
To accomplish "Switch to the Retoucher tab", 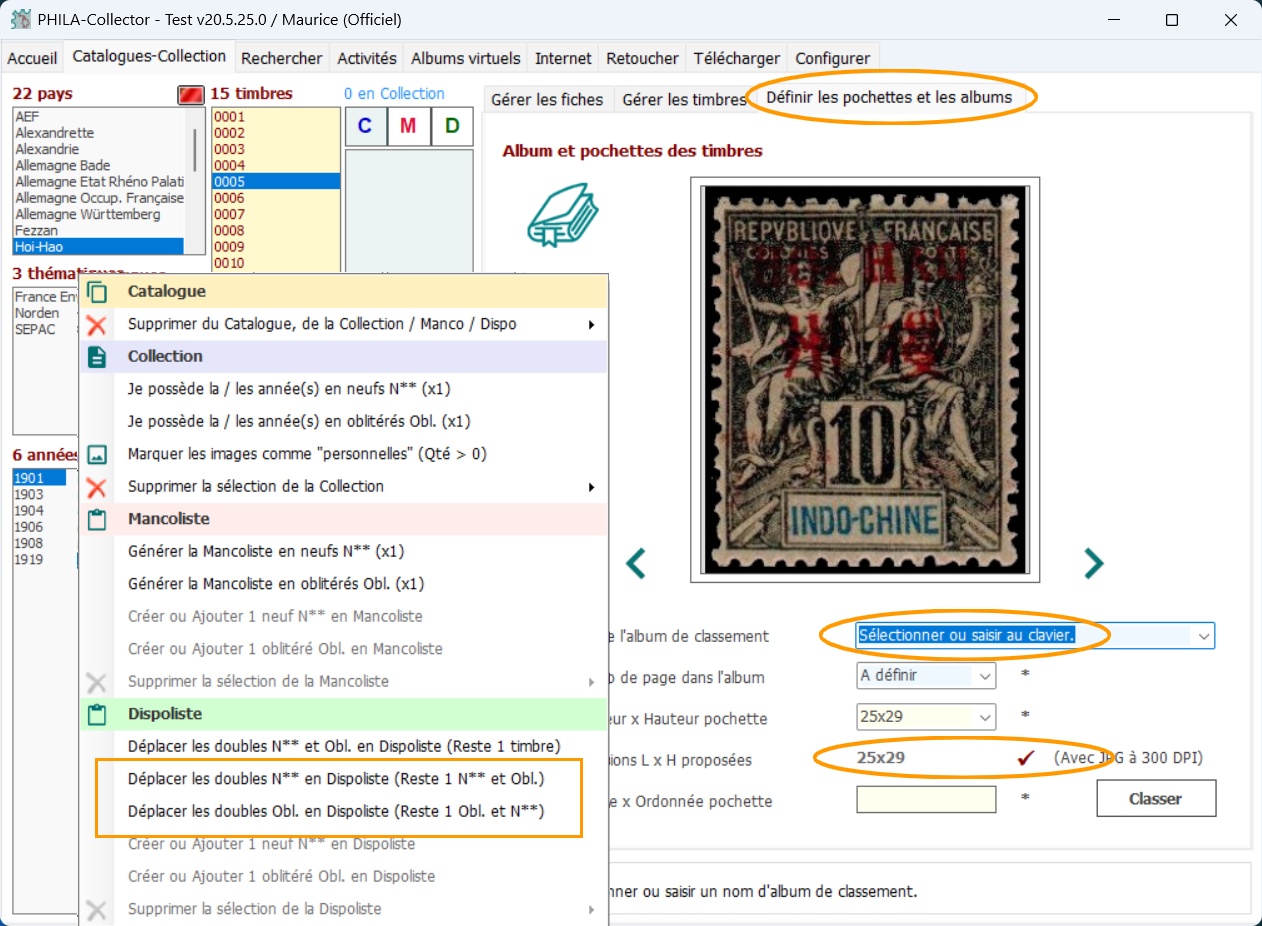I will pyautogui.click(x=643, y=58).
